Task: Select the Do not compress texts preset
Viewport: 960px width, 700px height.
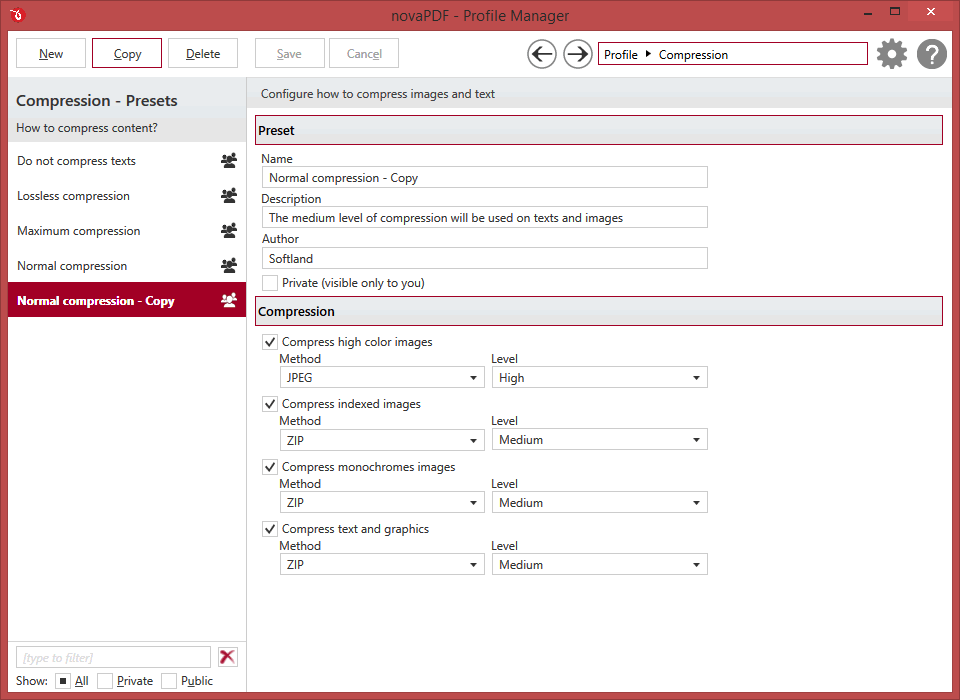Action: point(127,160)
